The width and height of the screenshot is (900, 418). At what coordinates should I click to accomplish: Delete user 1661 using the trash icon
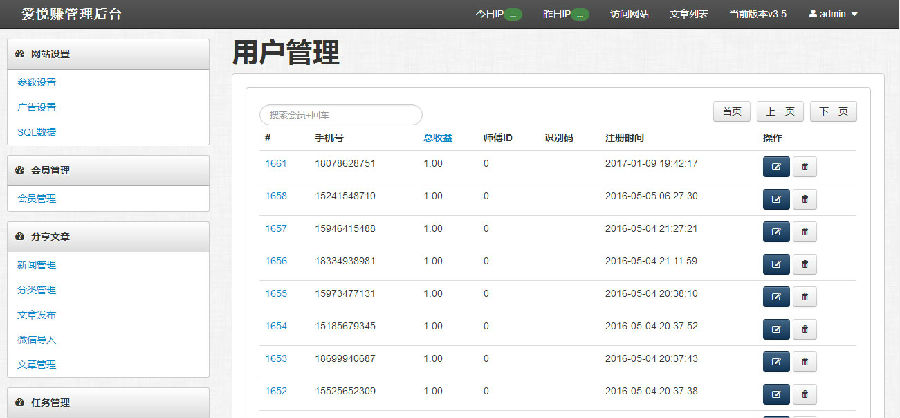click(x=804, y=167)
